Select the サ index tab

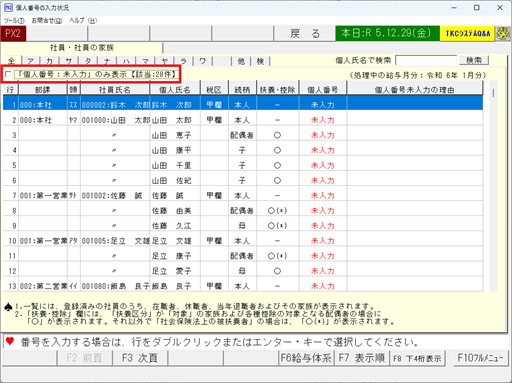(x=69, y=61)
